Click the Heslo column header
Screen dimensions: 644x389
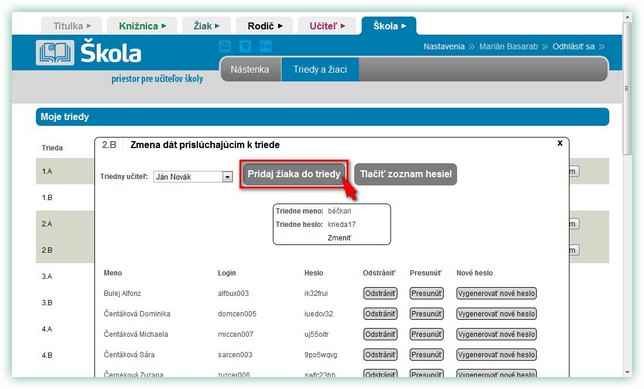[314, 273]
